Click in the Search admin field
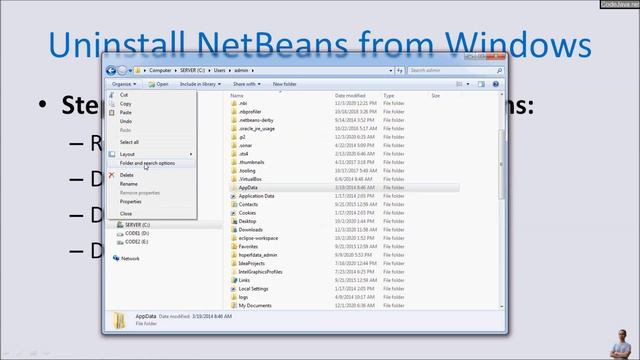 click(x=451, y=71)
